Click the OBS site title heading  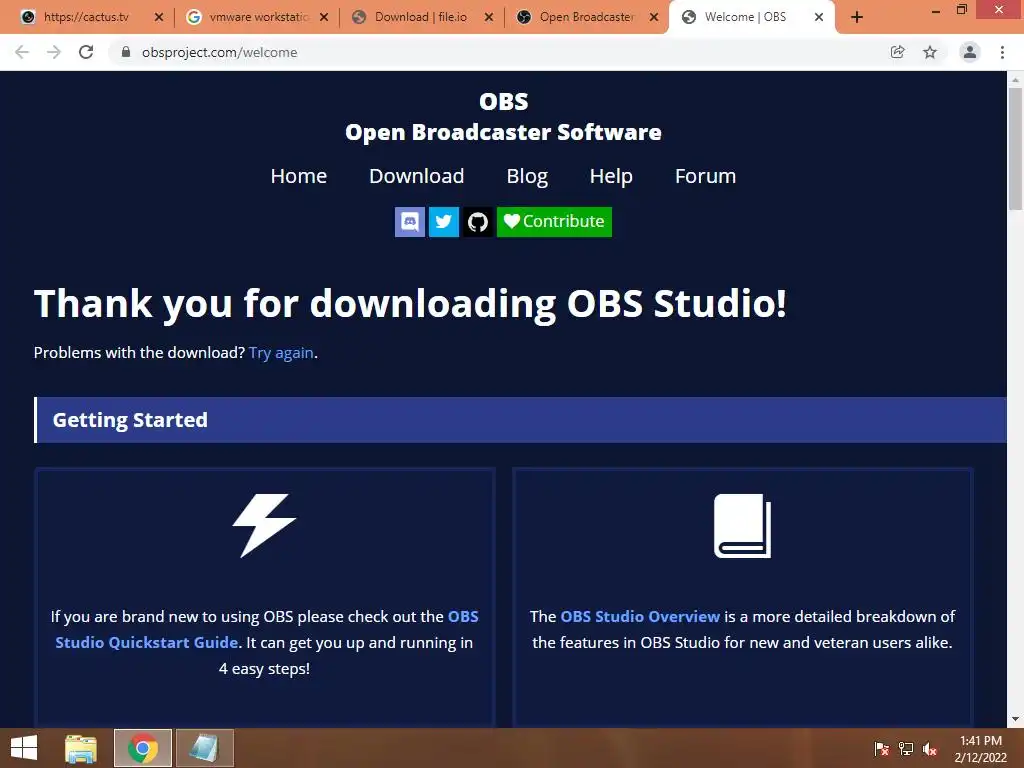pos(504,117)
